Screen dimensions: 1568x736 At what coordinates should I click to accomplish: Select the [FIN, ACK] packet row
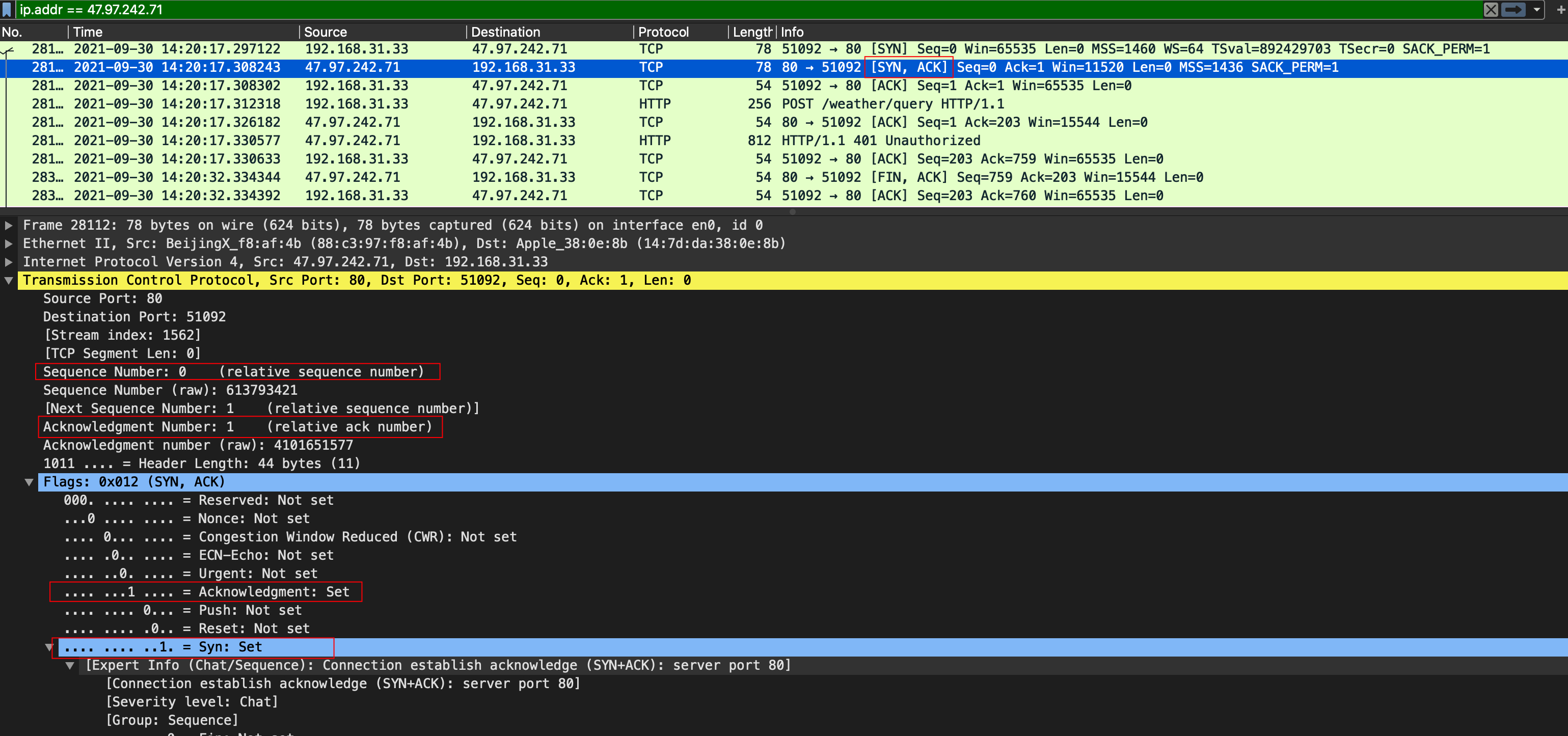click(x=784, y=177)
